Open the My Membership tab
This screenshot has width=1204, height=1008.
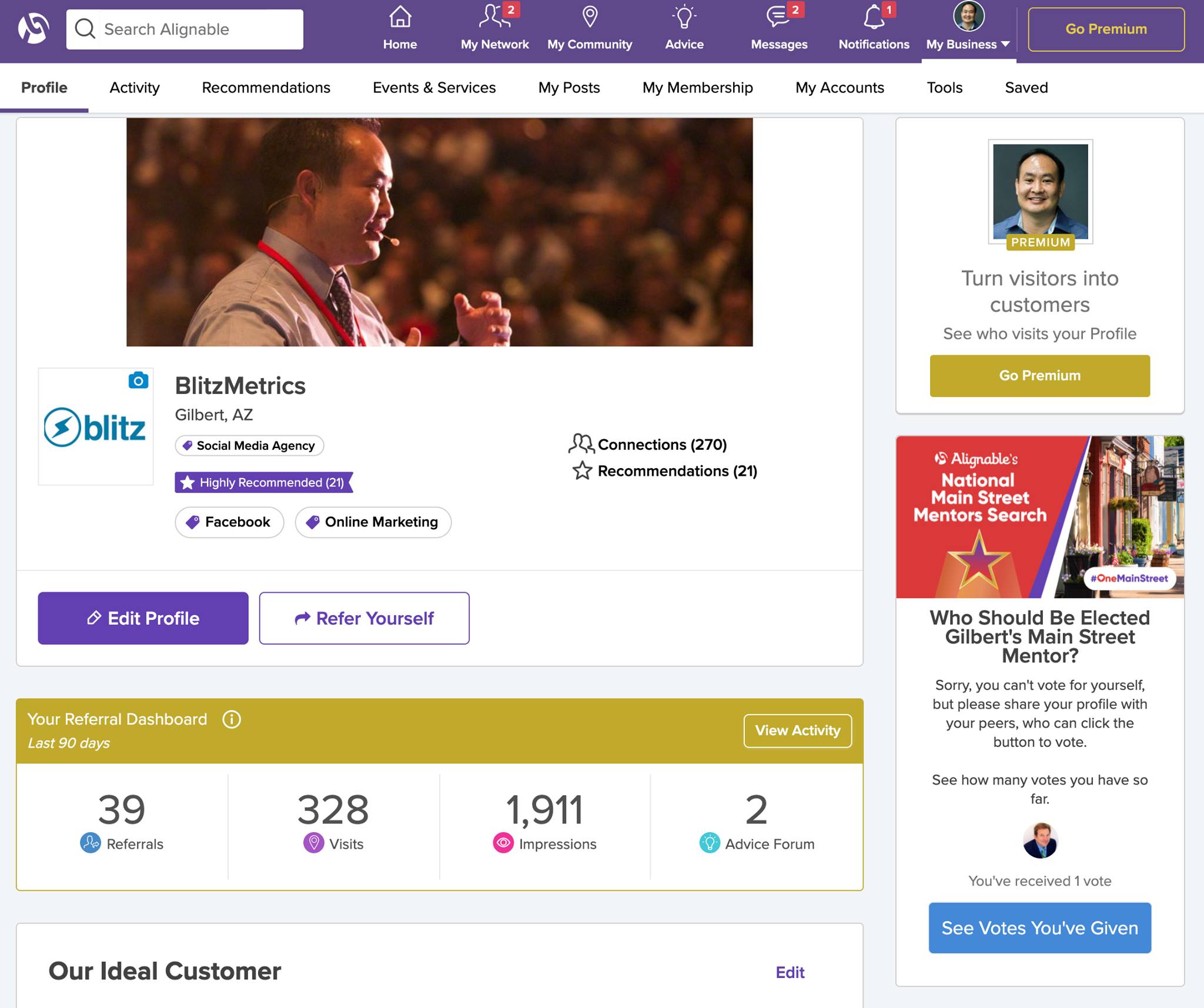(x=698, y=88)
